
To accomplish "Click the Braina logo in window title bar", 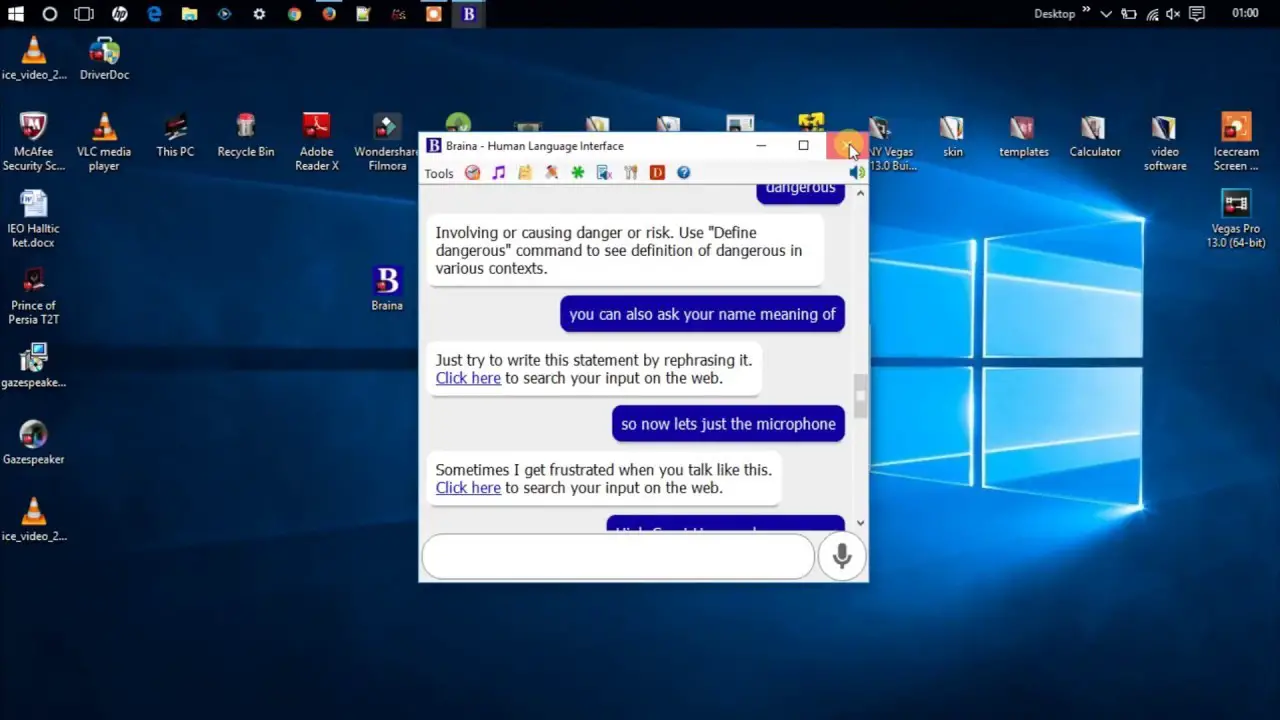I will point(433,146).
